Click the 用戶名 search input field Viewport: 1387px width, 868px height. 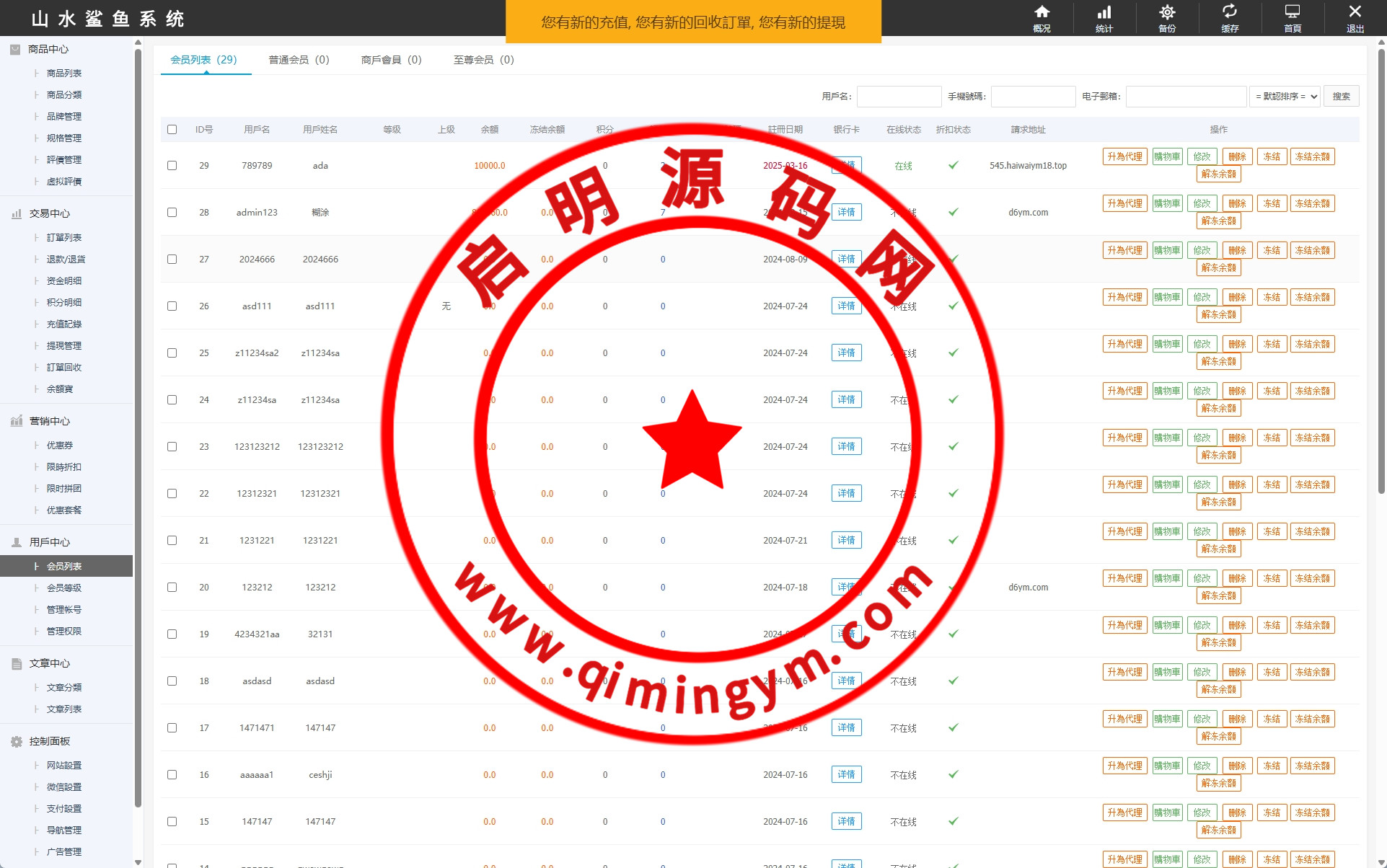[x=899, y=97]
